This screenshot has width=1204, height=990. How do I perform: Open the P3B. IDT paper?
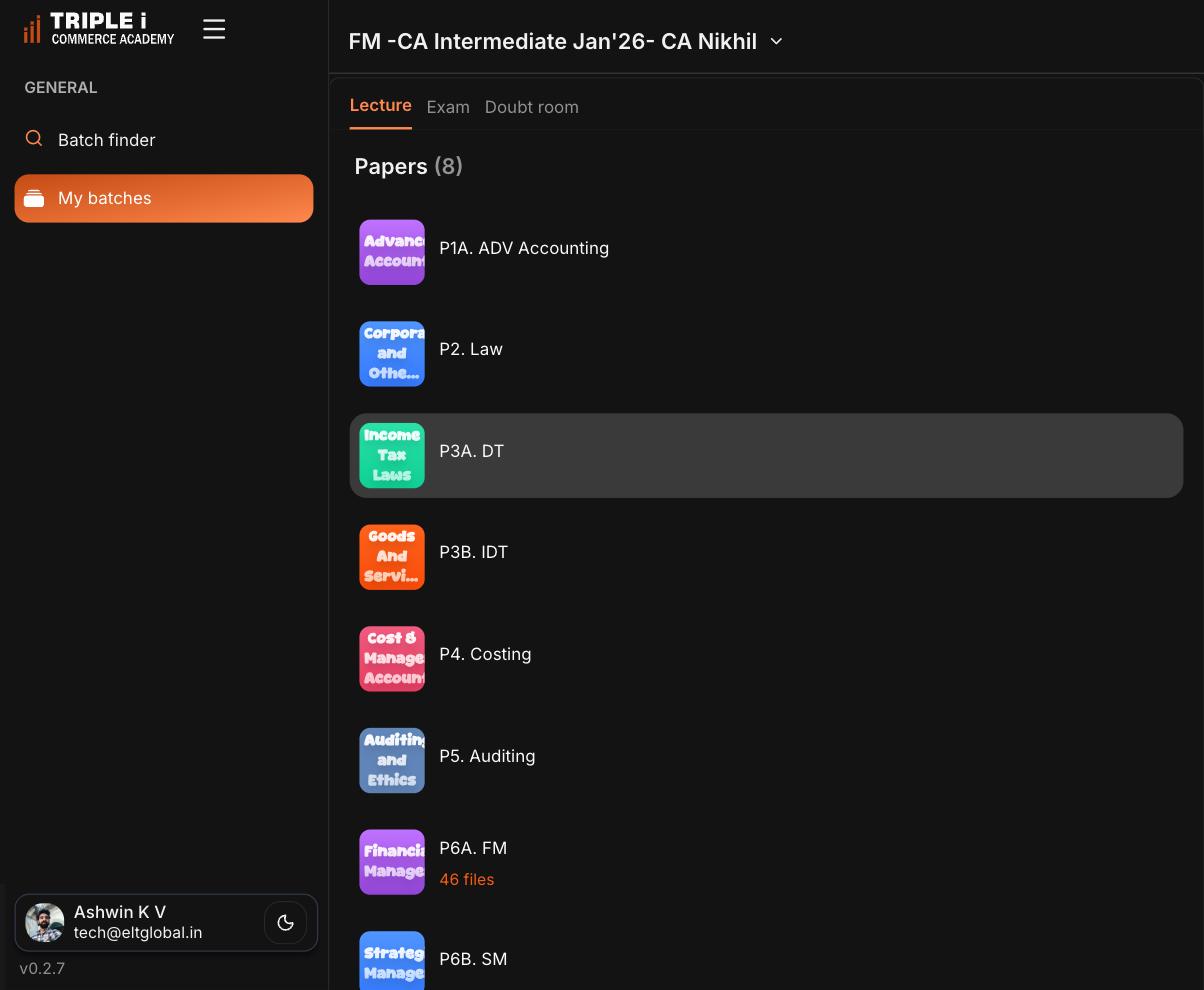pyautogui.click(x=766, y=557)
